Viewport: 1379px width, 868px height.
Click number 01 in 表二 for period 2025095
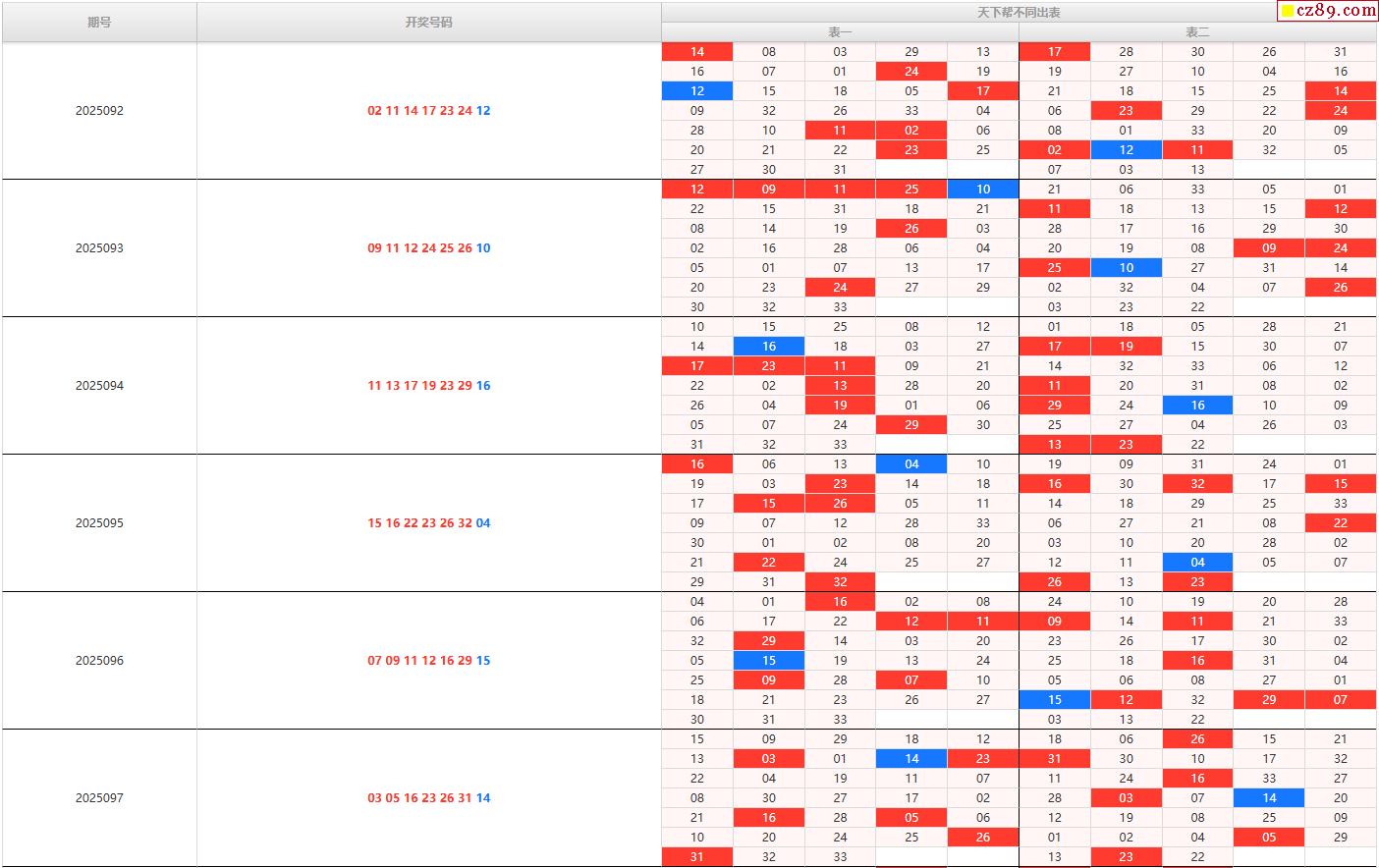coord(1341,464)
